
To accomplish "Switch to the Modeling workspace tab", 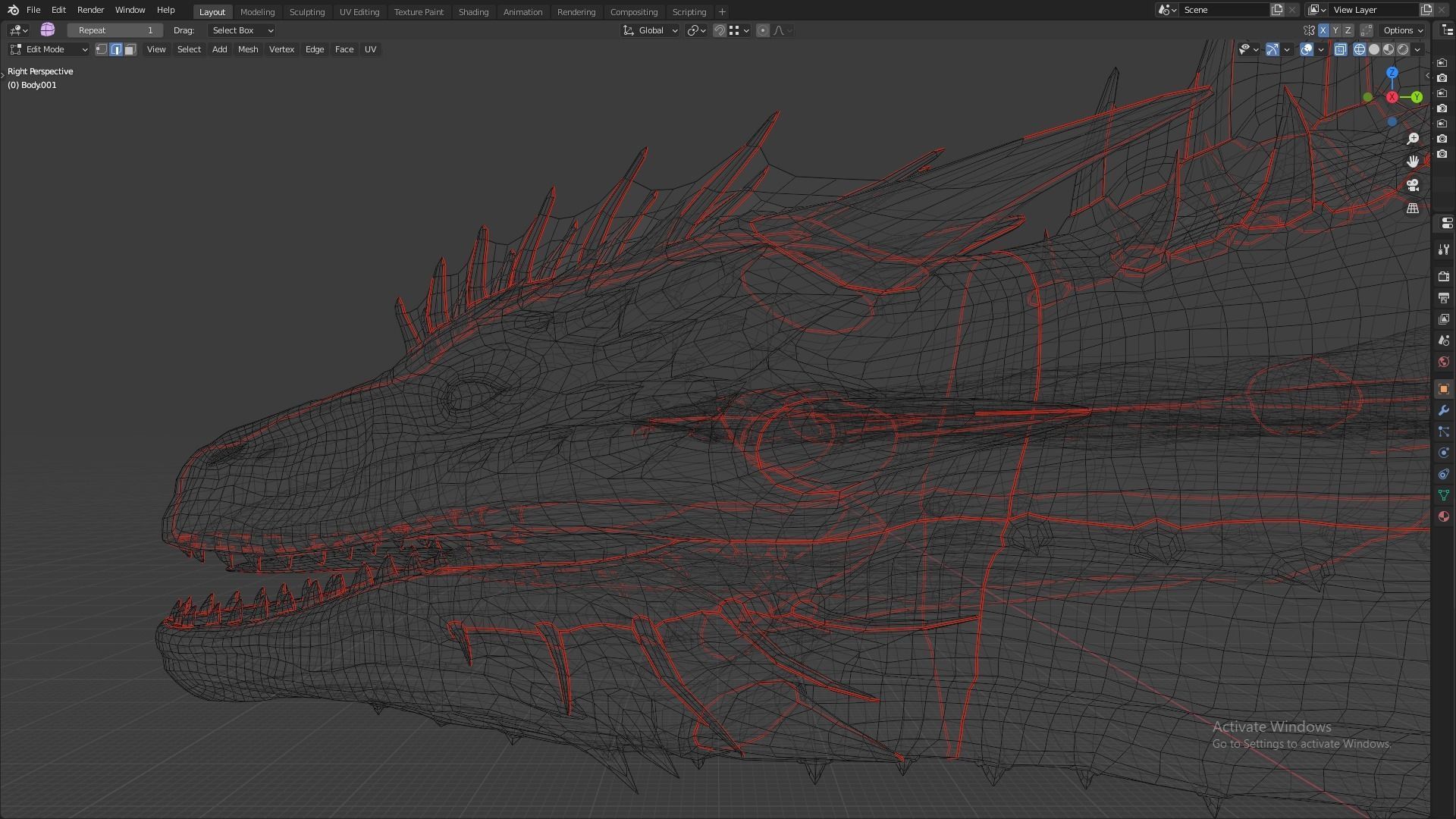I will coord(257,12).
